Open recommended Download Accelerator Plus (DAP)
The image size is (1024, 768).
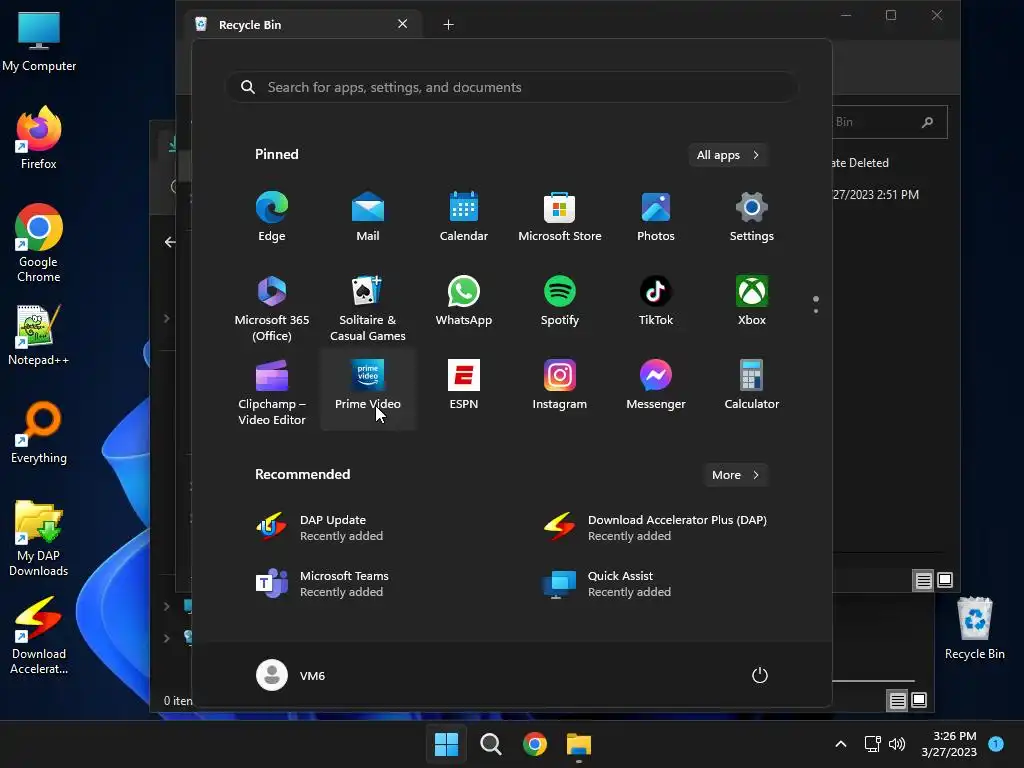656,528
